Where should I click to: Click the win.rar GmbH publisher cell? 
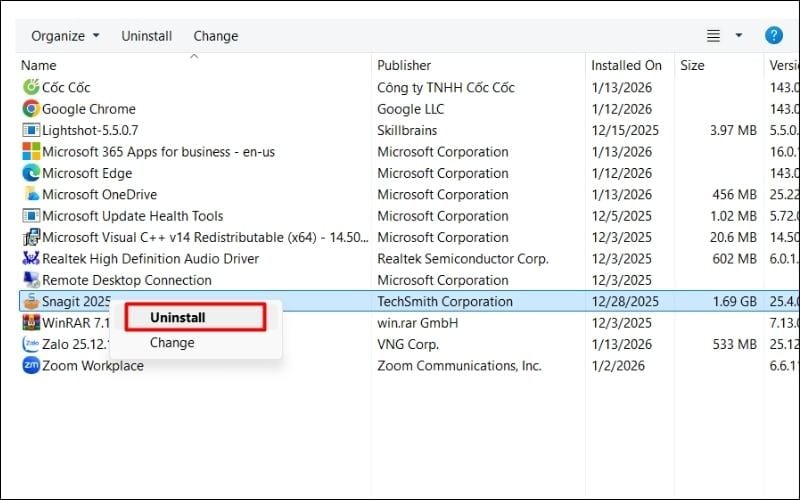coord(417,322)
